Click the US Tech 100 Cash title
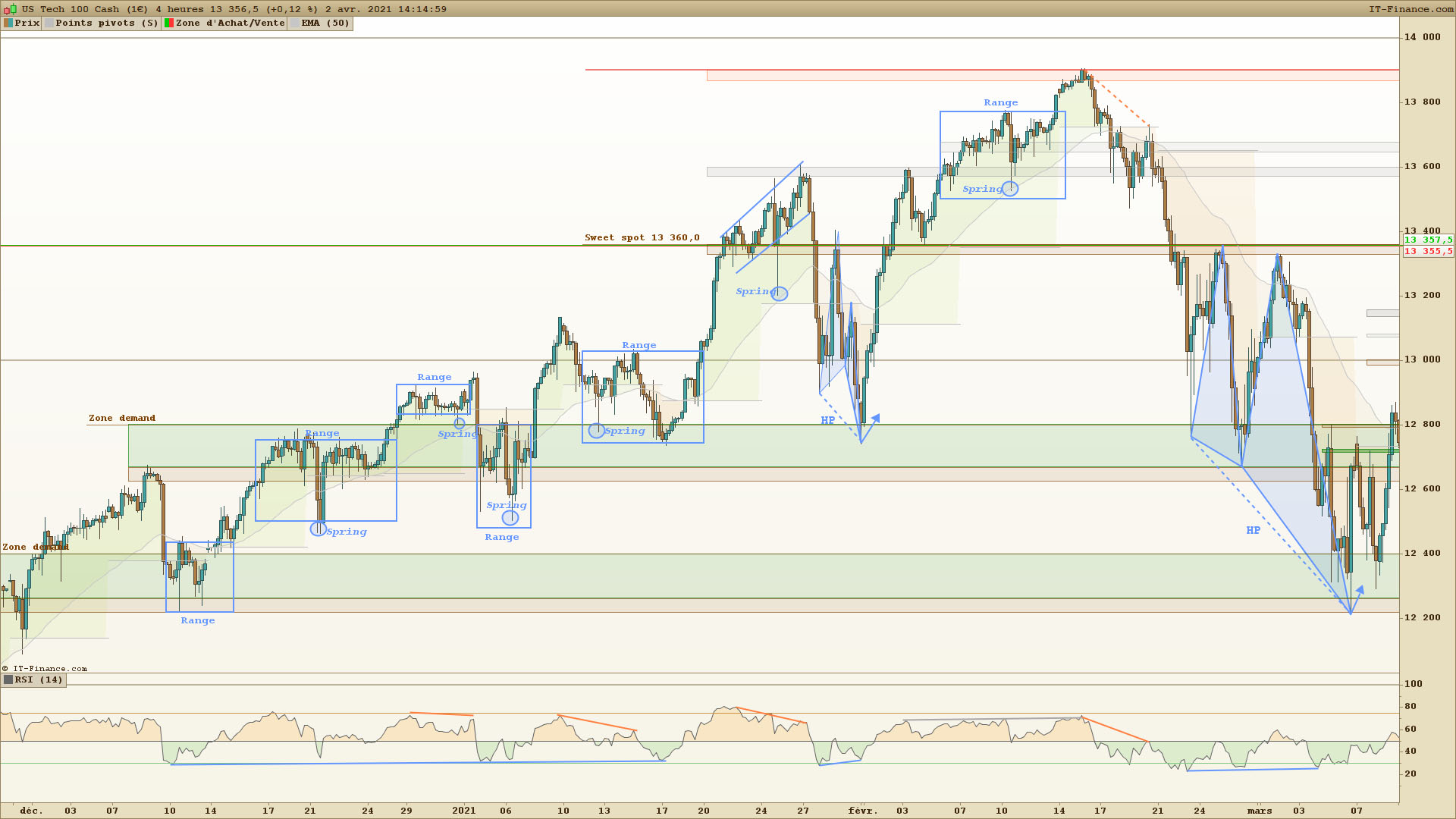 coord(71,9)
